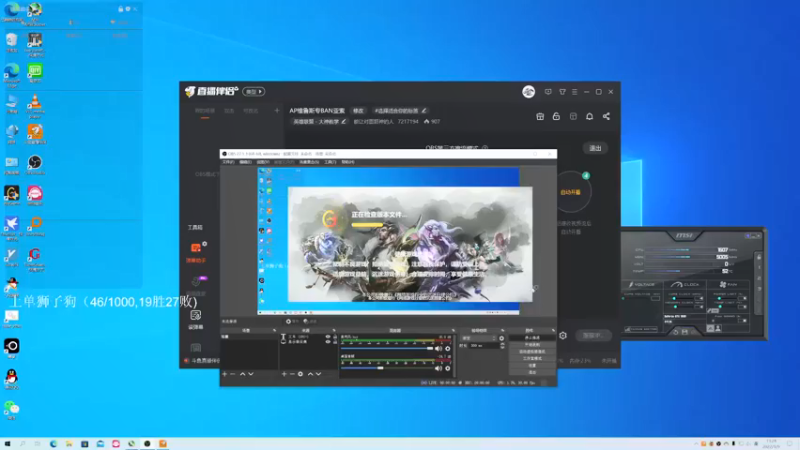Click the 修改 button beside the stream title
Screen dimensions: 800x450
click(358, 110)
